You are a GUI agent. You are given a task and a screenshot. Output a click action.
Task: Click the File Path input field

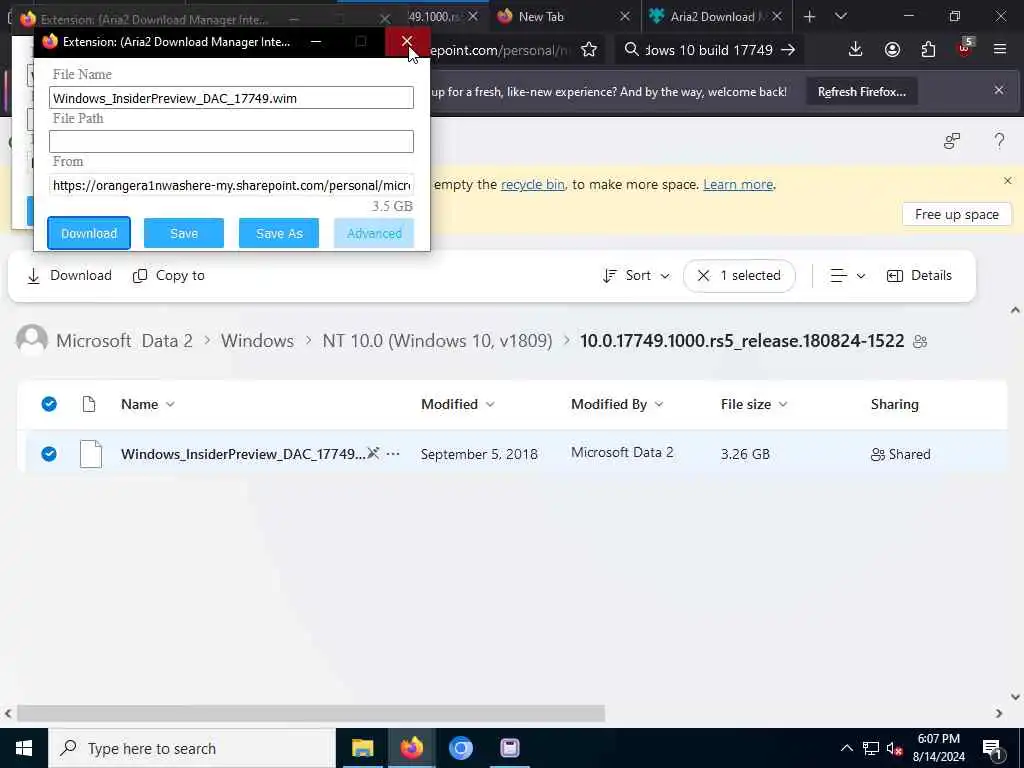(x=231, y=141)
